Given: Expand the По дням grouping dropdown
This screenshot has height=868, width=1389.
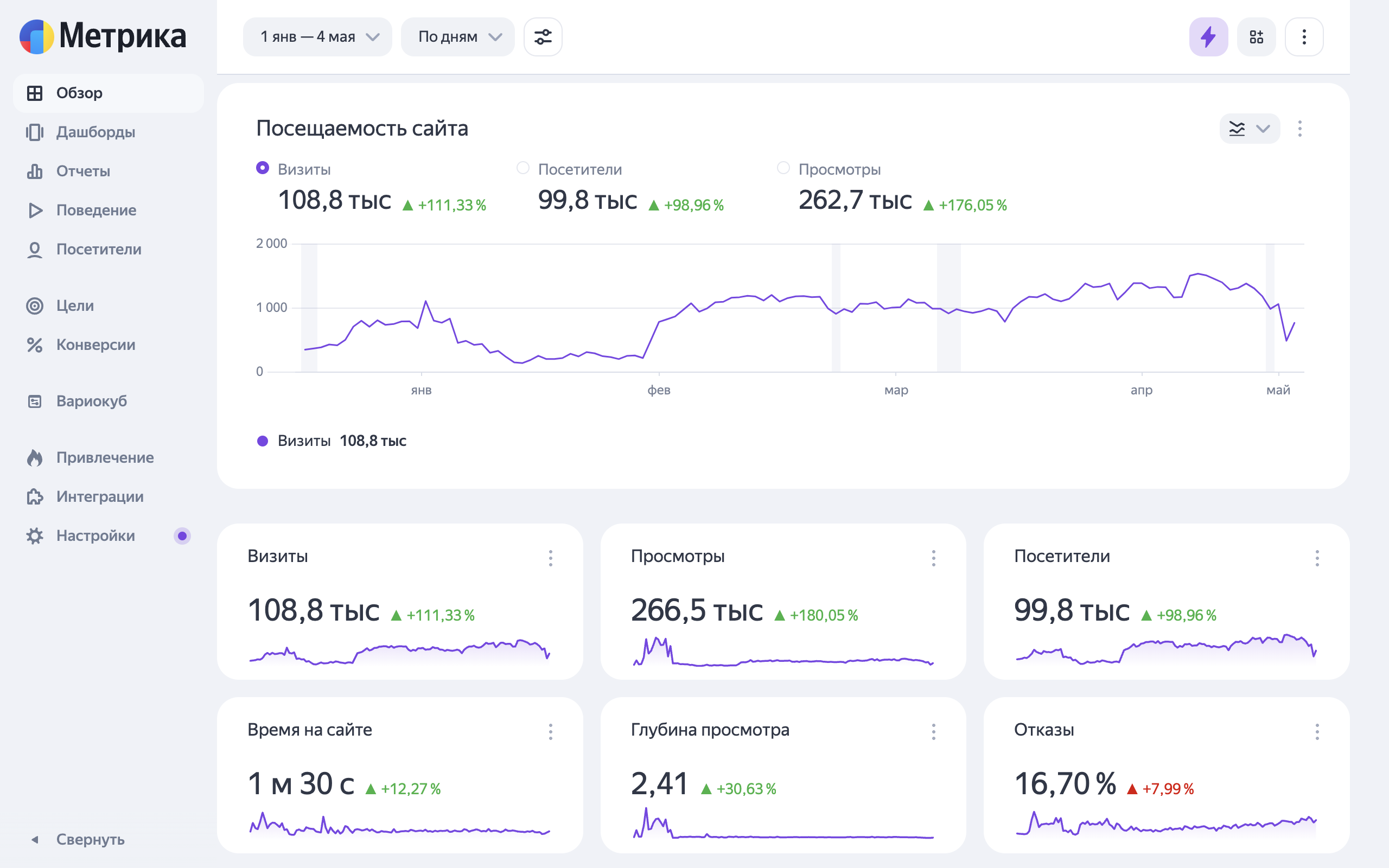Looking at the screenshot, I should [x=457, y=37].
